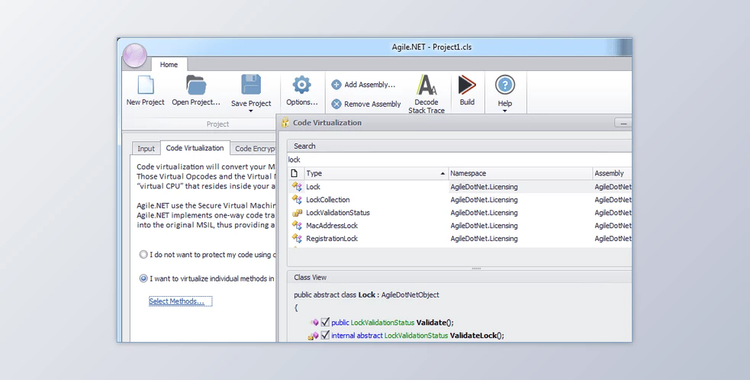Expand the Save Project dropdown arrow
Viewport: 750px width, 380px height.
[x=251, y=111]
